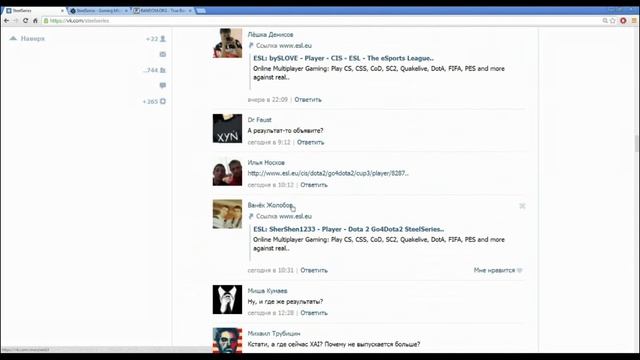640x360 pixels.
Task: Open the esl.eu go4dota2 cup3 player URL
Action: click(328, 173)
